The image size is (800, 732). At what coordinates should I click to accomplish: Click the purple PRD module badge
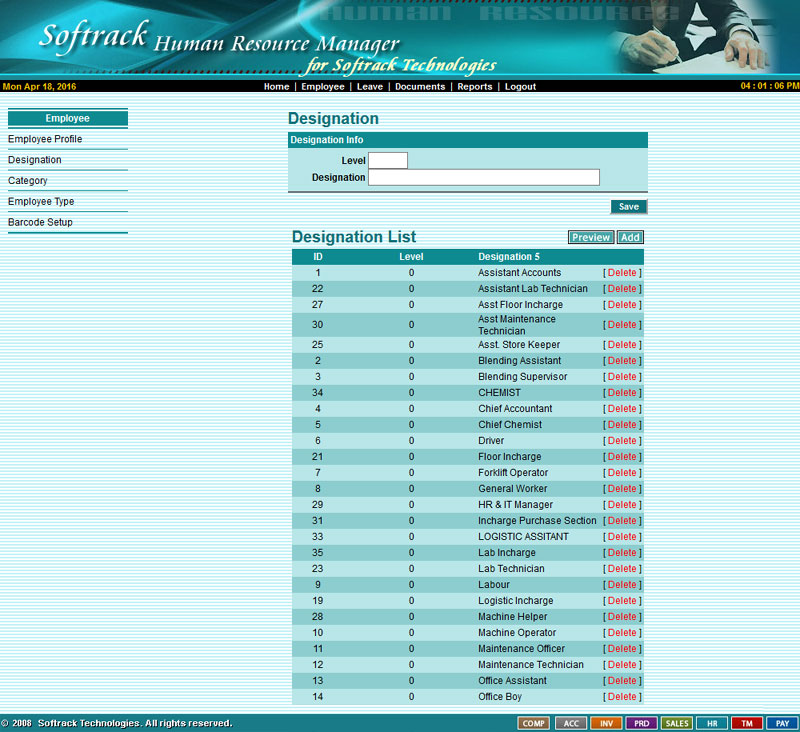tap(641, 723)
